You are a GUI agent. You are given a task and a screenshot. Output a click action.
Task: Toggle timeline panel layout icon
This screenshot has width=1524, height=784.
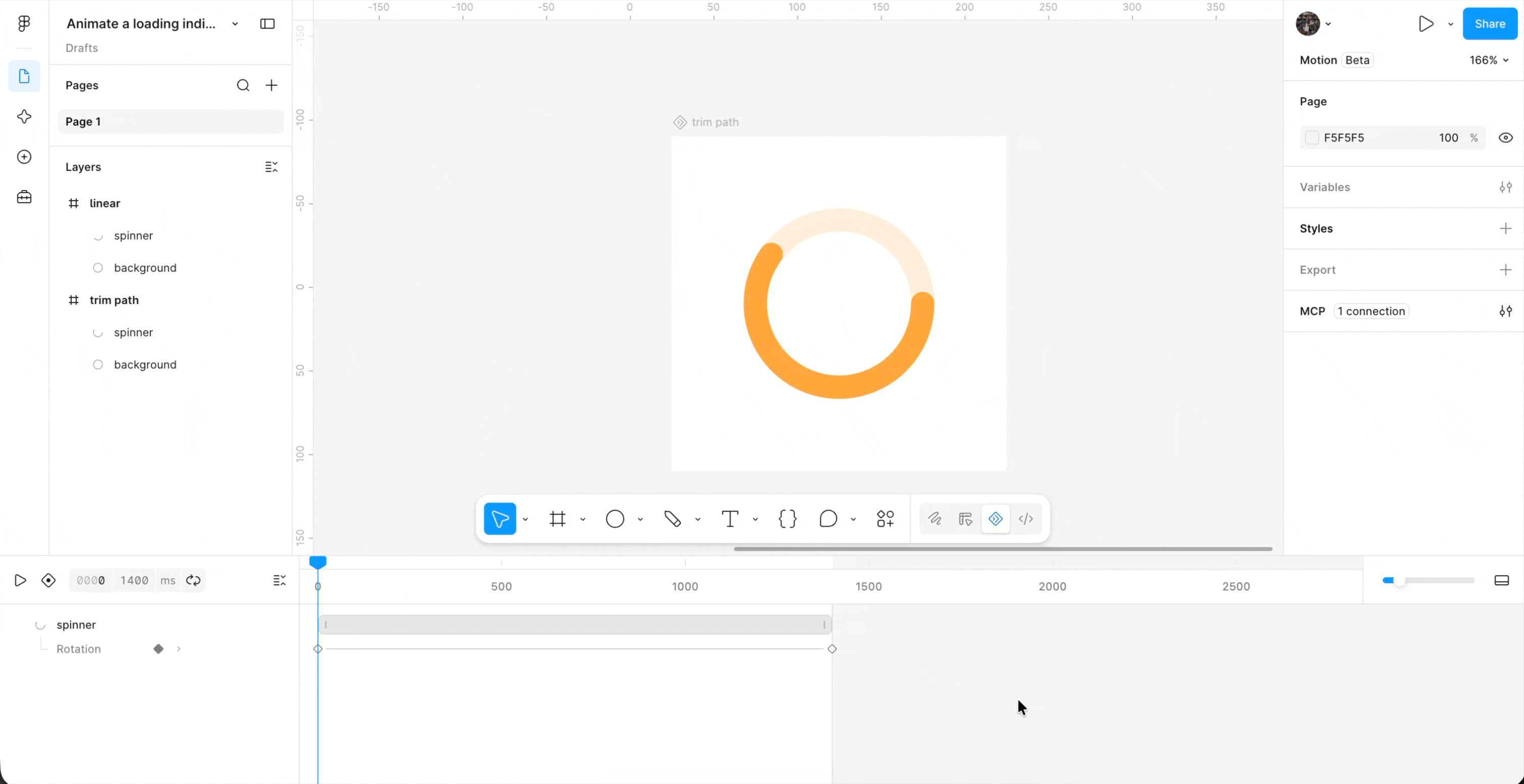(x=1501, y=581)
